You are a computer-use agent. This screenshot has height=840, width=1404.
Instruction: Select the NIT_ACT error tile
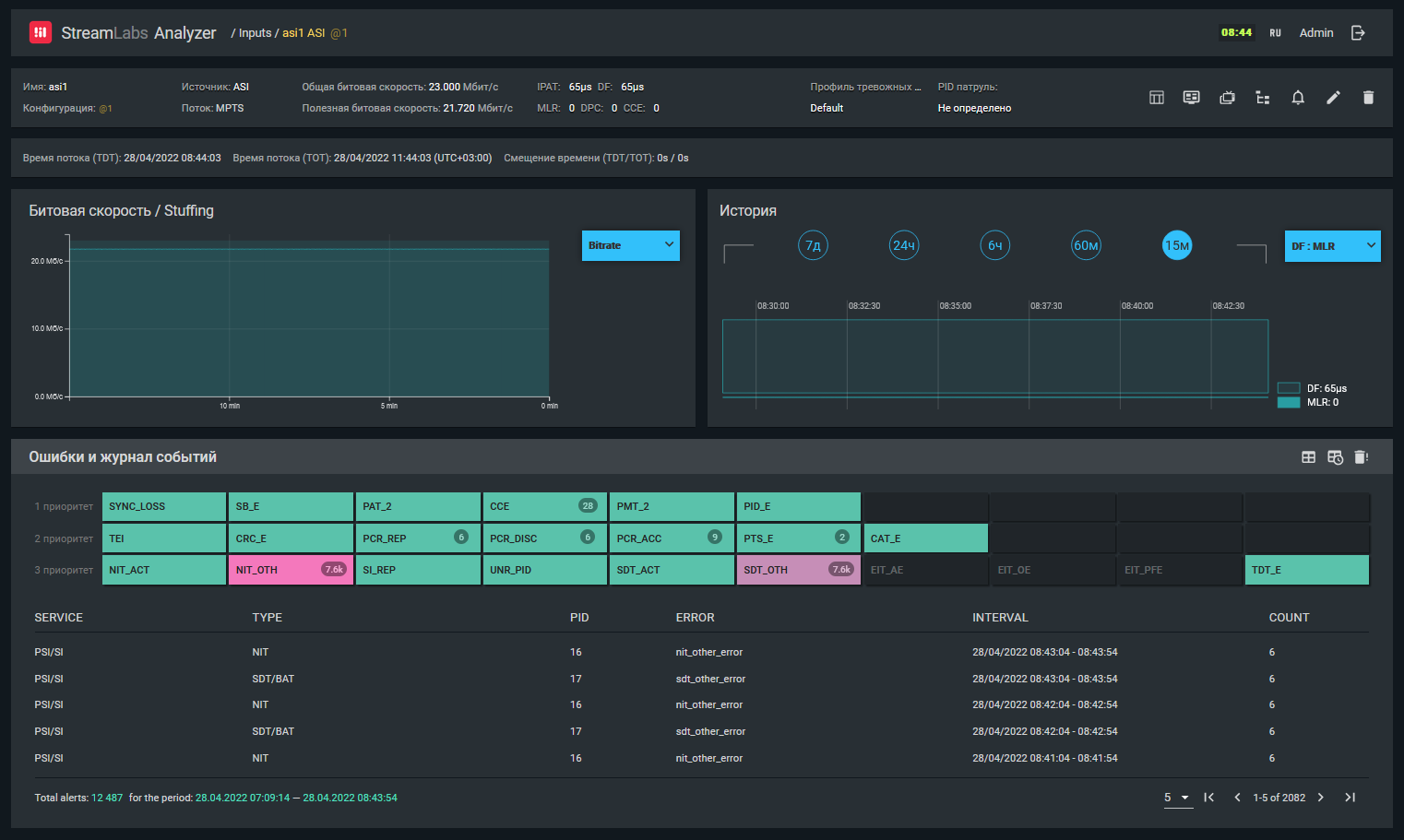164,570
